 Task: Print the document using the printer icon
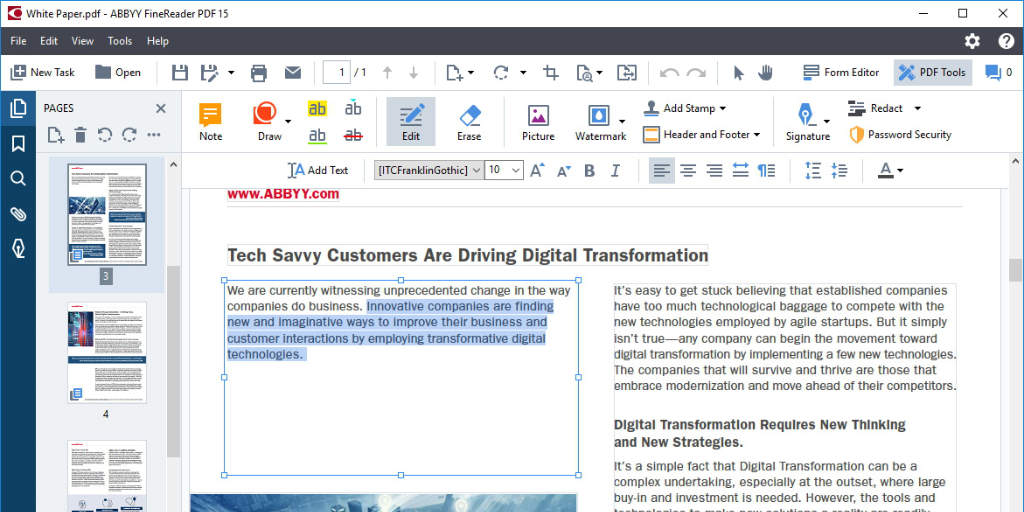point(259,72)
